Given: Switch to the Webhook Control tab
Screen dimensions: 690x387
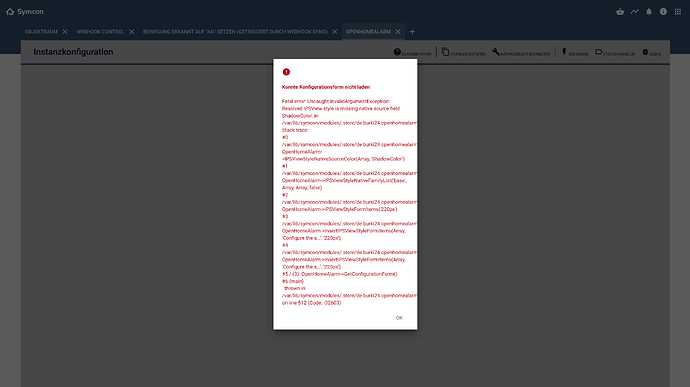Looking at the screenshot, I should pos(100,32).
